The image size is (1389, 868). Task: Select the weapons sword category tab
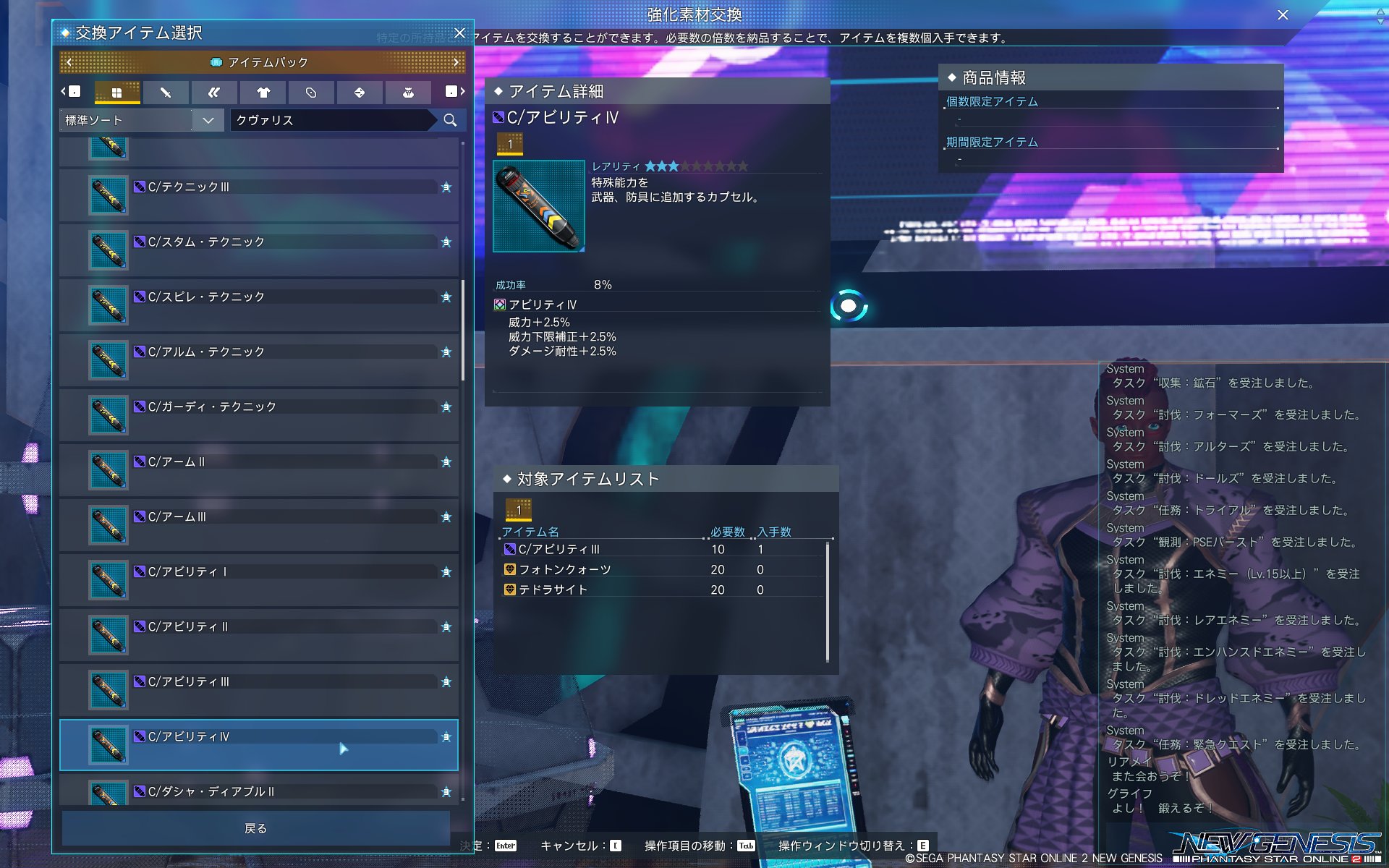(166, 92)
